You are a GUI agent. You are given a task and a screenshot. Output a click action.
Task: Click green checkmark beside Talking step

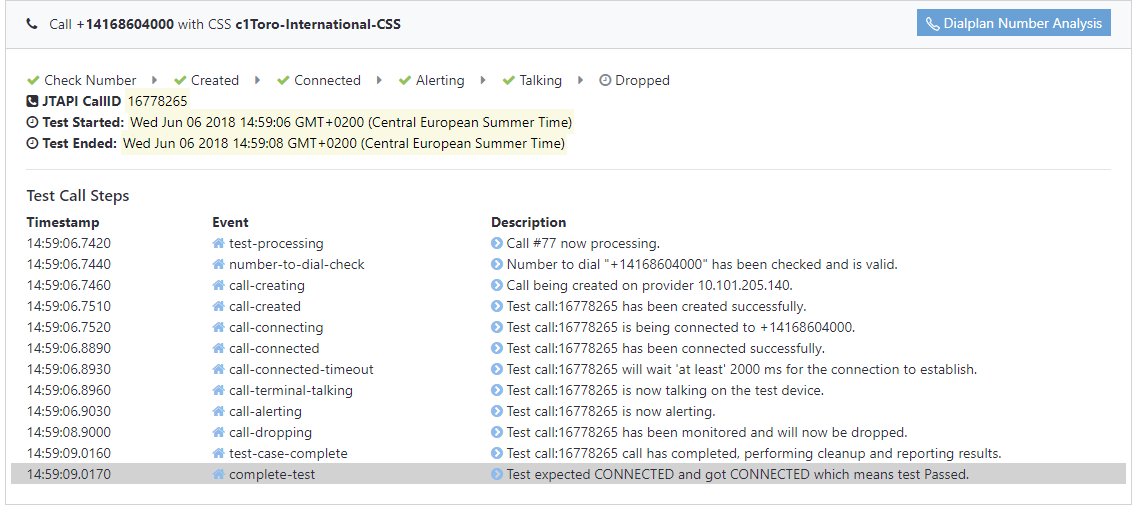tap(508, 81)
